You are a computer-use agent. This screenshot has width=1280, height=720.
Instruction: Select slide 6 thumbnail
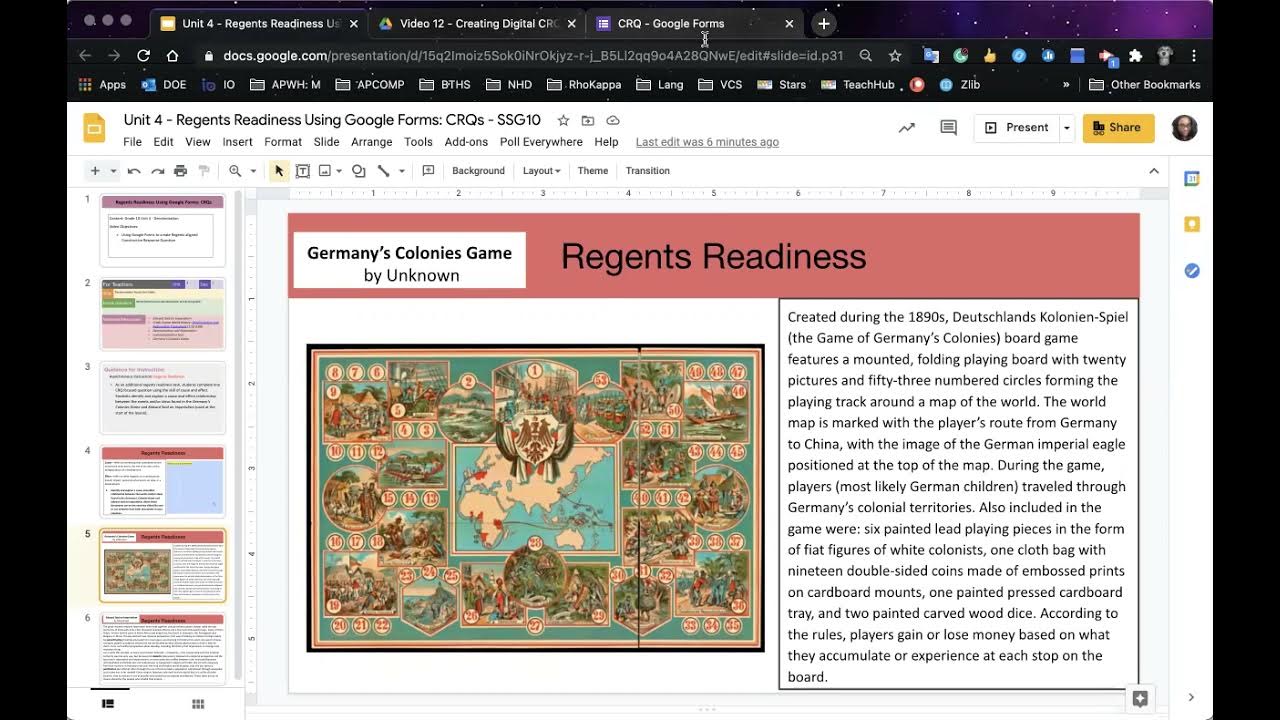pyautogui.click(x=163, y=648)
